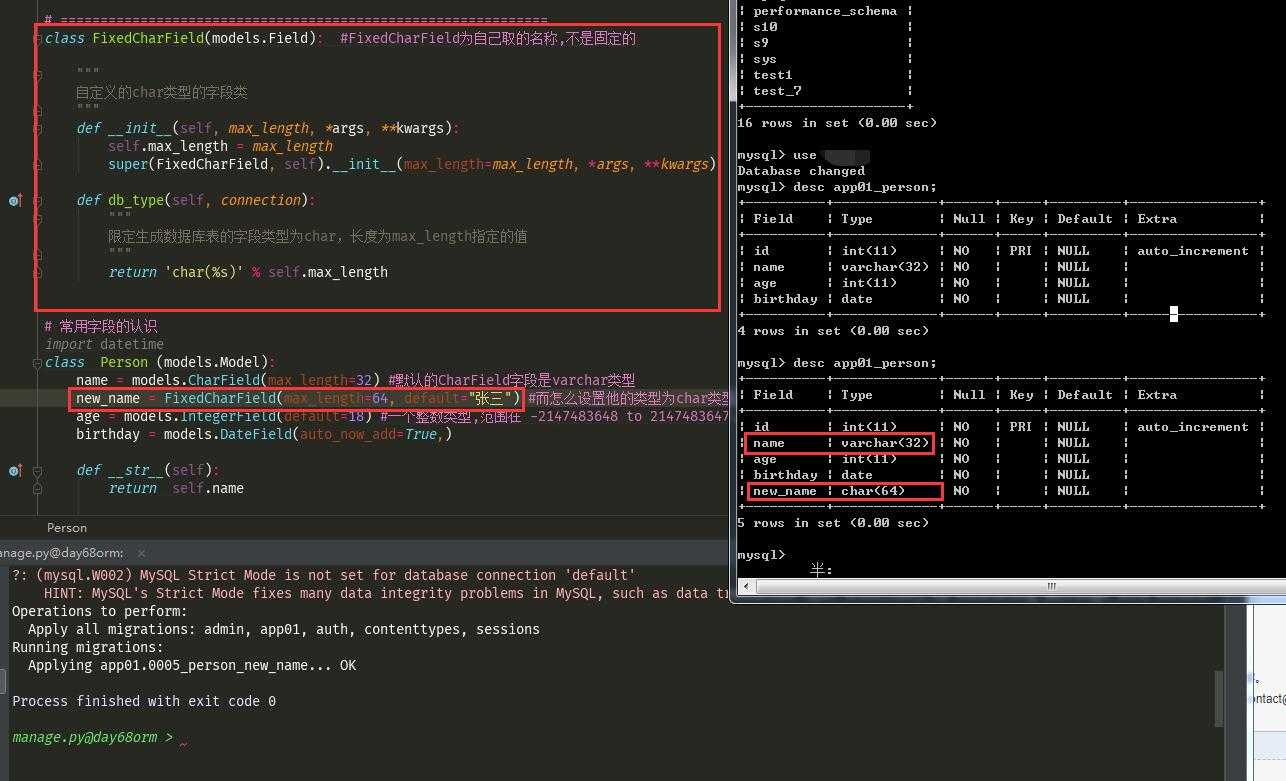Close the manage.py@day68orm console tab
This screenshot has height=781, width=1286.
(141, 553)
